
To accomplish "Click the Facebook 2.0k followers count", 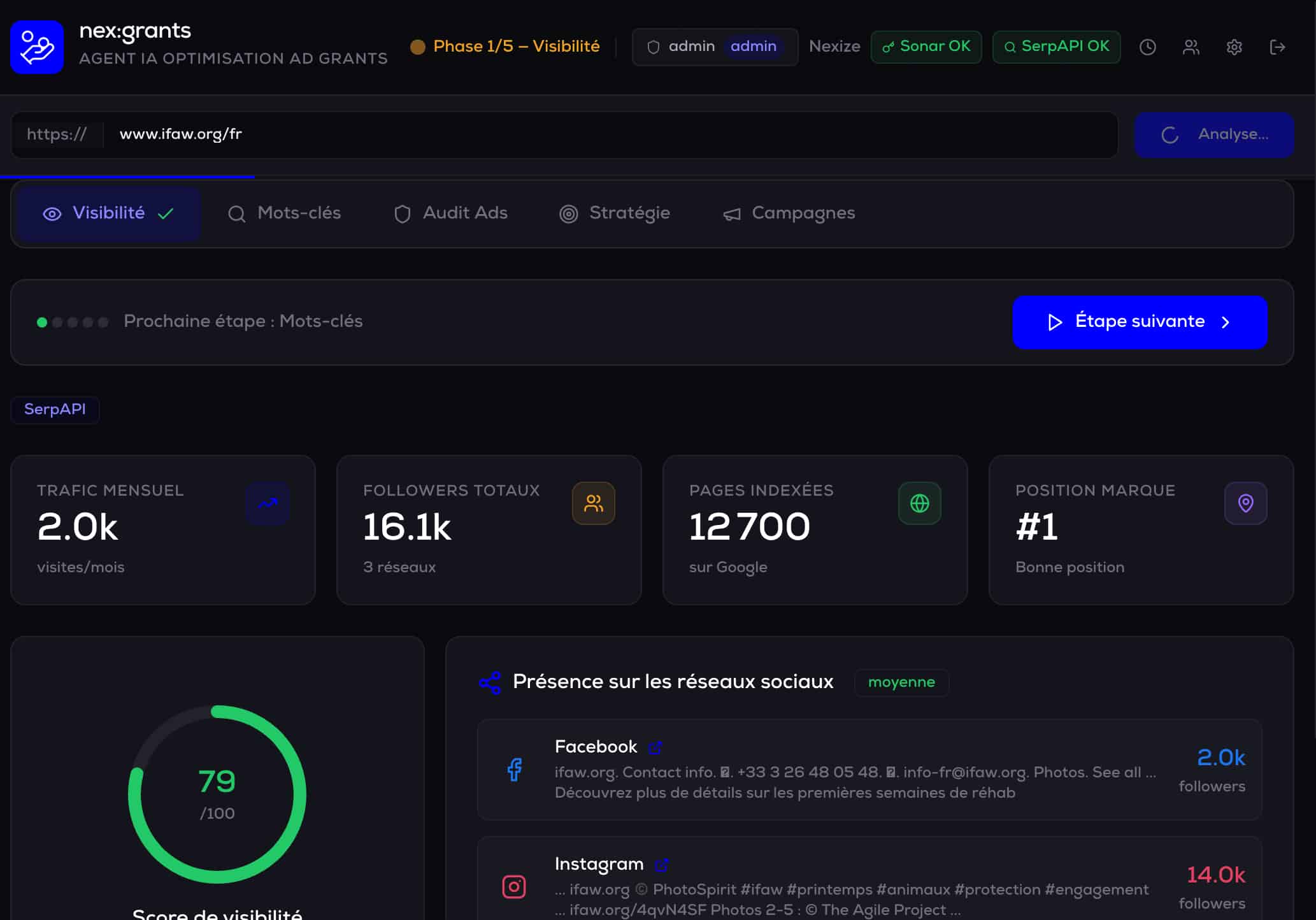I will pos(1221,758).
